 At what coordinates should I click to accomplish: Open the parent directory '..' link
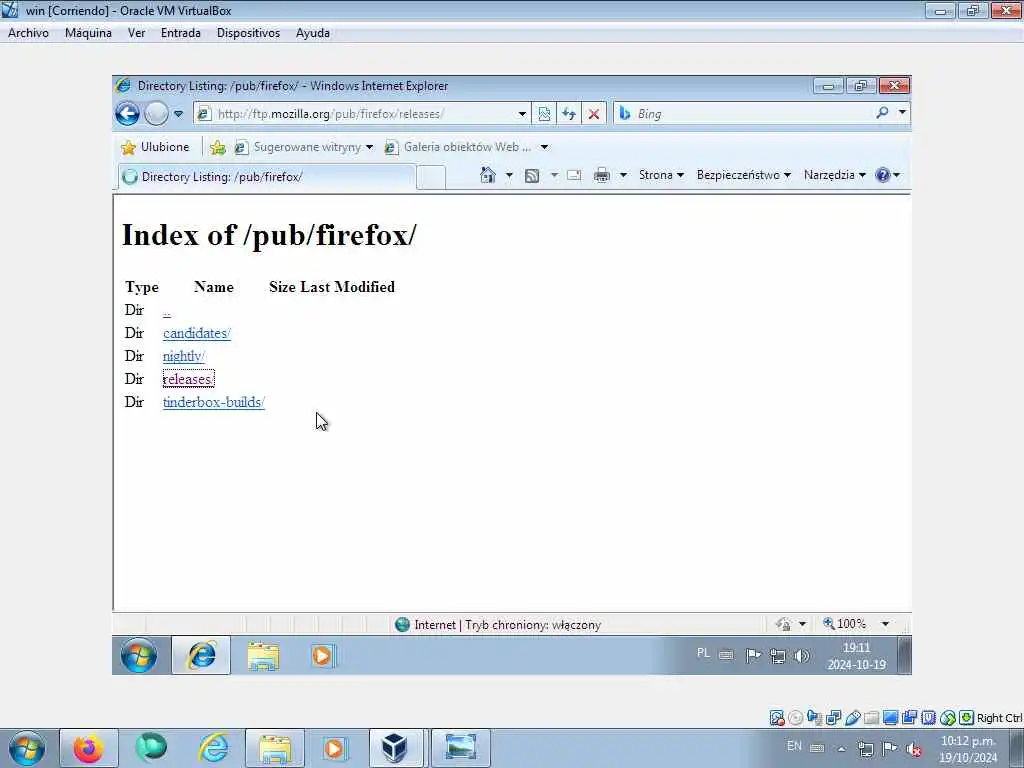(167, 311)
